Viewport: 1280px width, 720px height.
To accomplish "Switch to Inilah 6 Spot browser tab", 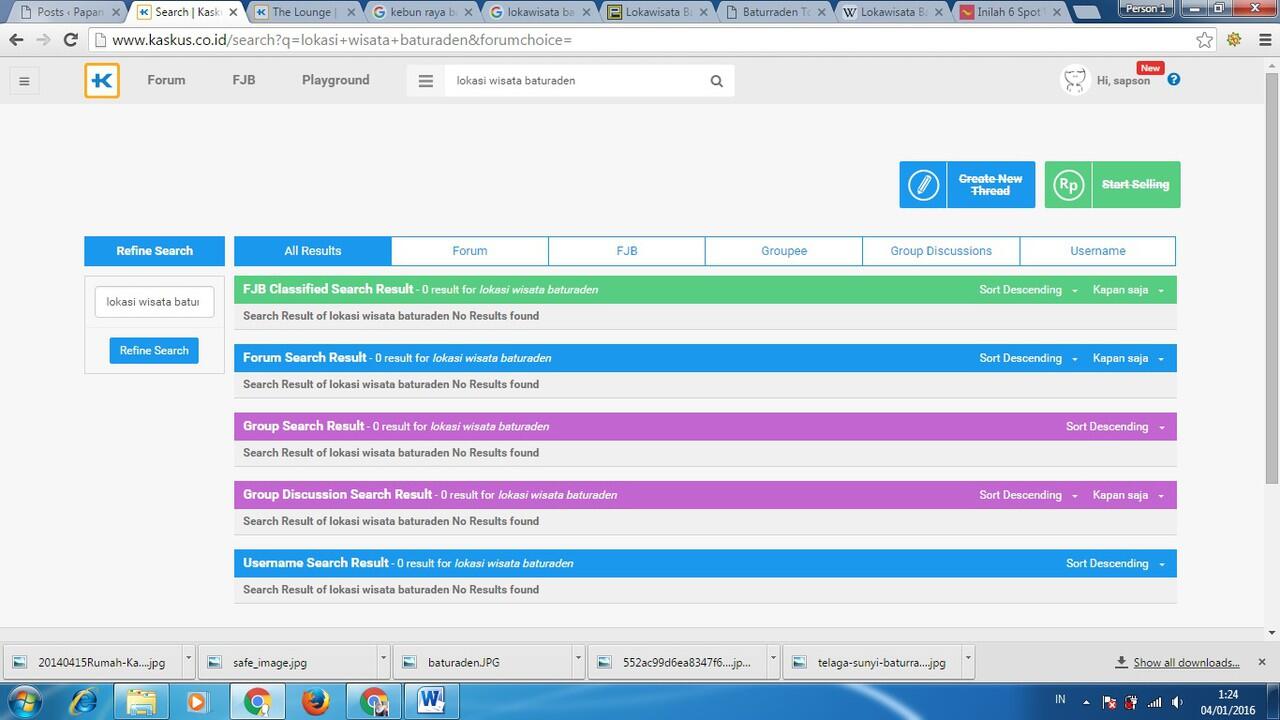I will point(1010,12).
